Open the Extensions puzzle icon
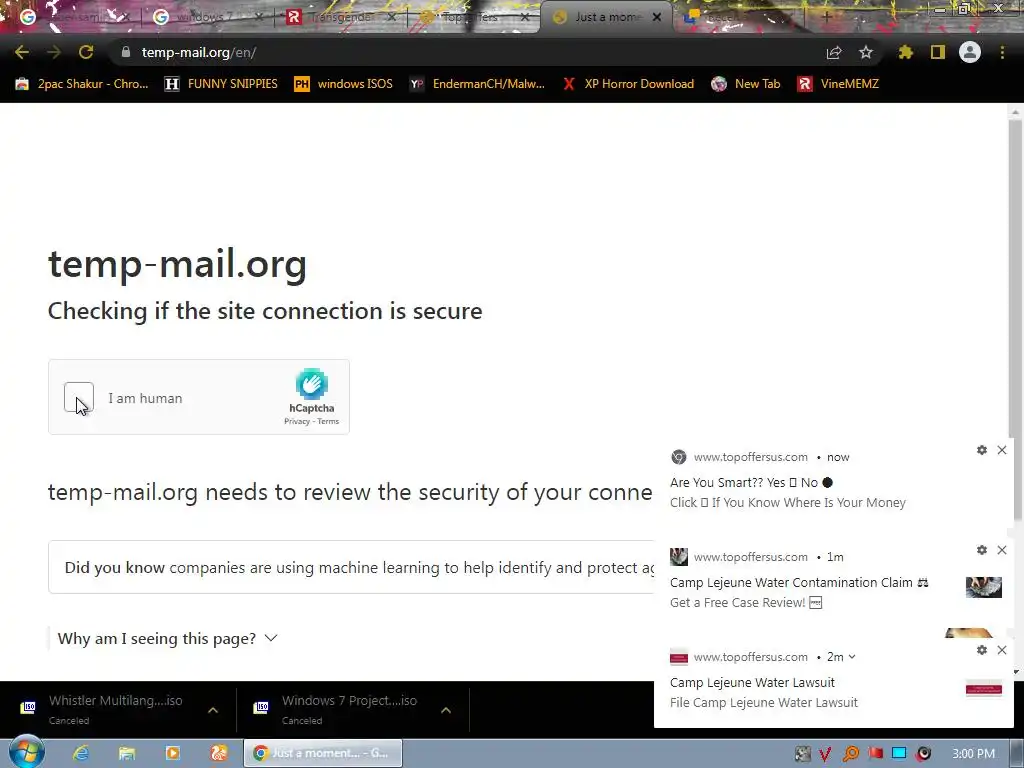The image size is (1024, 768). point(905,52)
